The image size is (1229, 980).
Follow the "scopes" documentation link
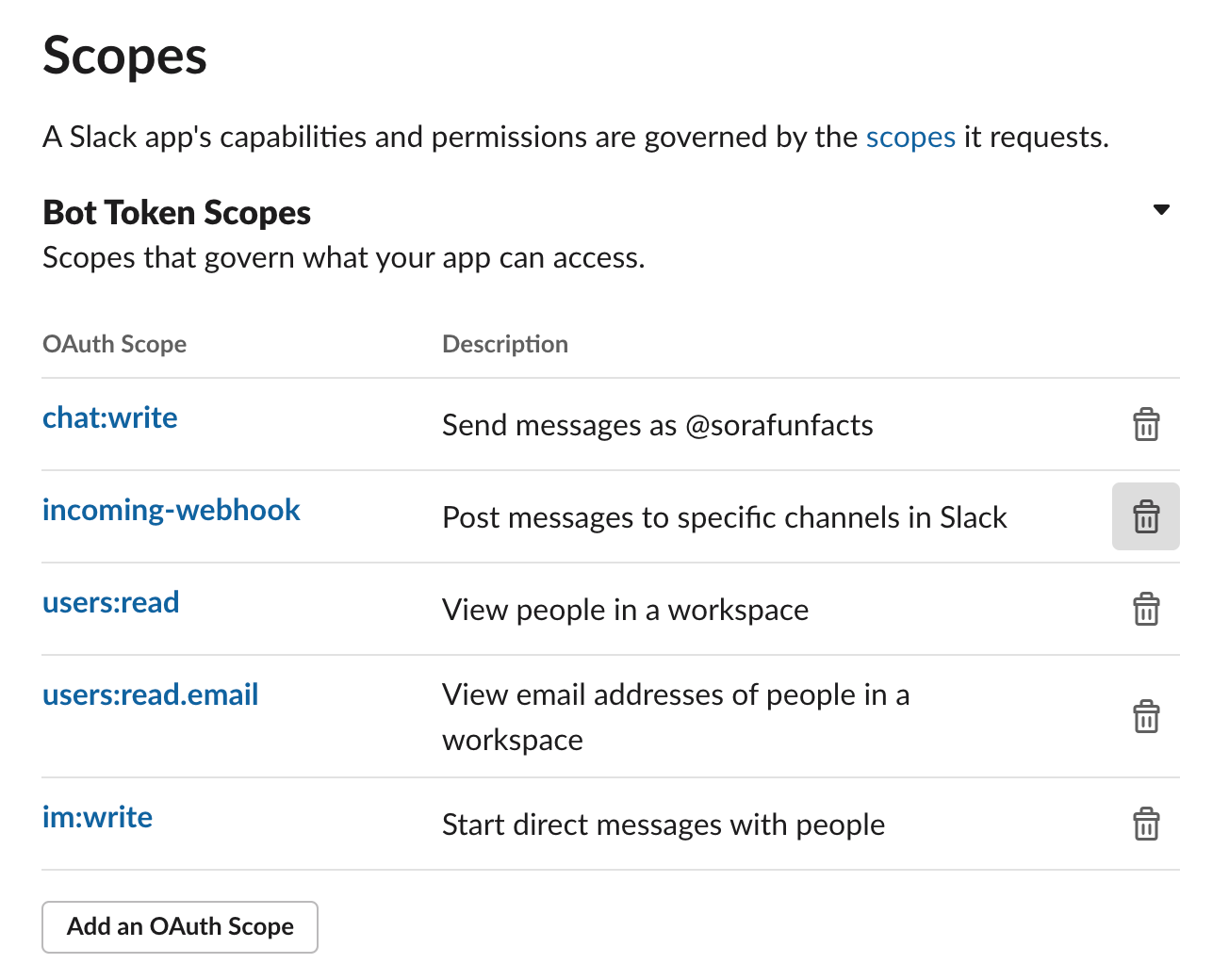pyautogui.click(x=910, y=138)
